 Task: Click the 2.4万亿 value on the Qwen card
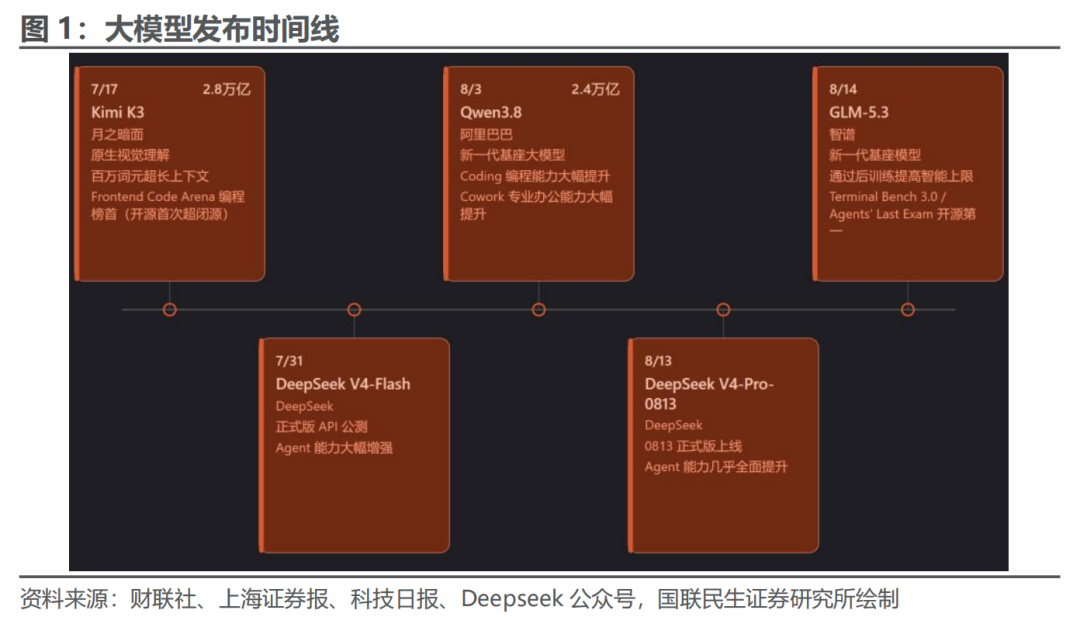coord(595,90)
